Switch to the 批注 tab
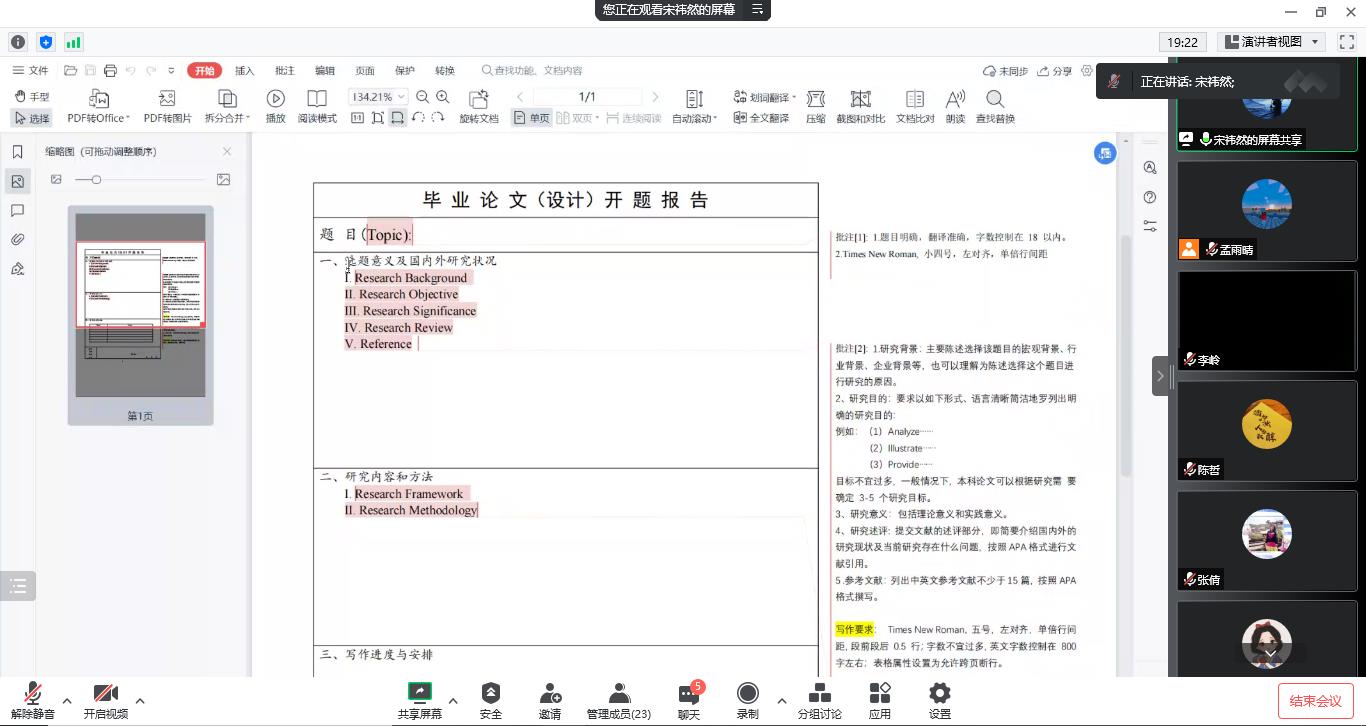This screenshot has width=1366, height=726. (285, 71)
